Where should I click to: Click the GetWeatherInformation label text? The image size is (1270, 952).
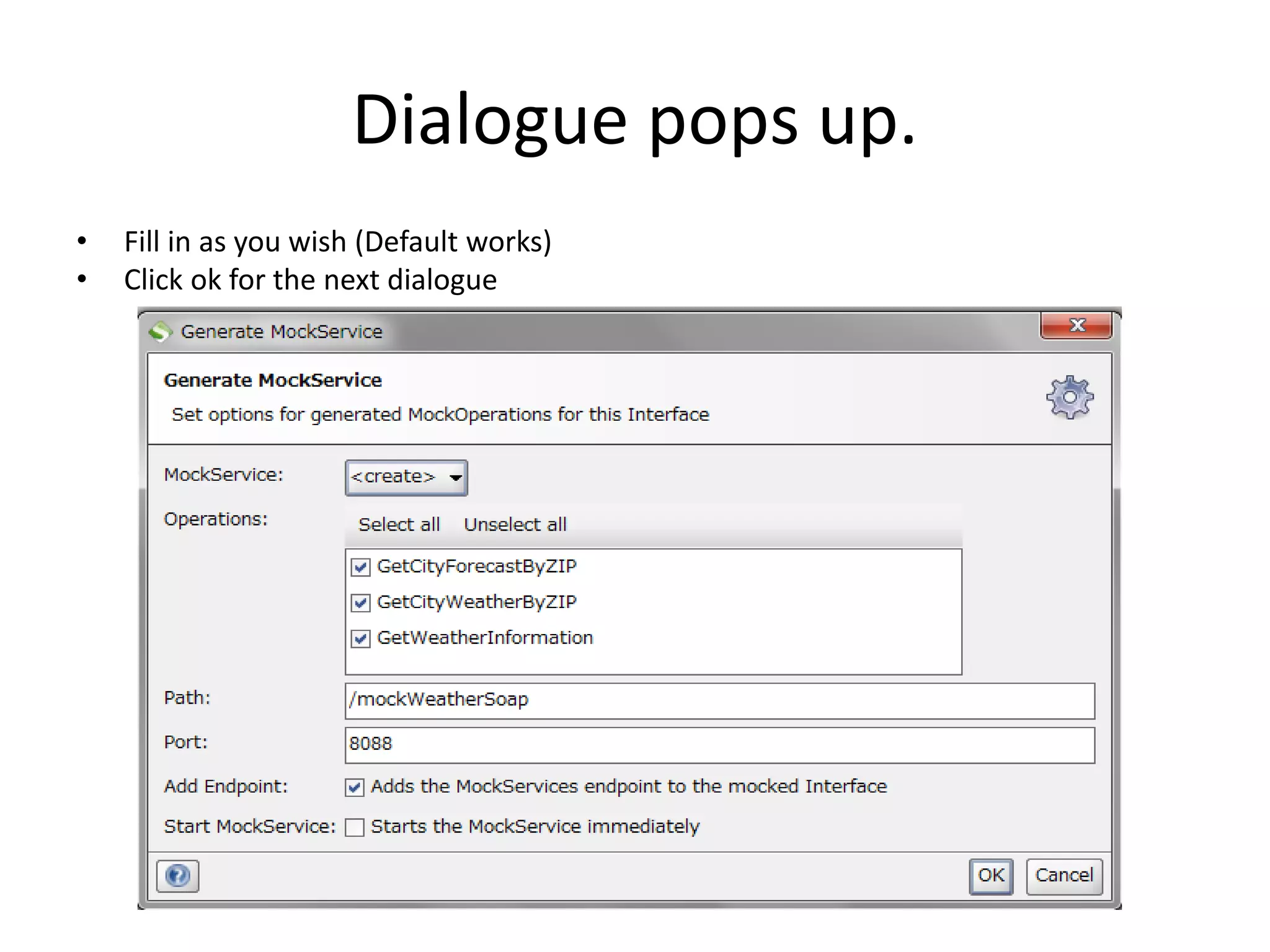[485, 638]
